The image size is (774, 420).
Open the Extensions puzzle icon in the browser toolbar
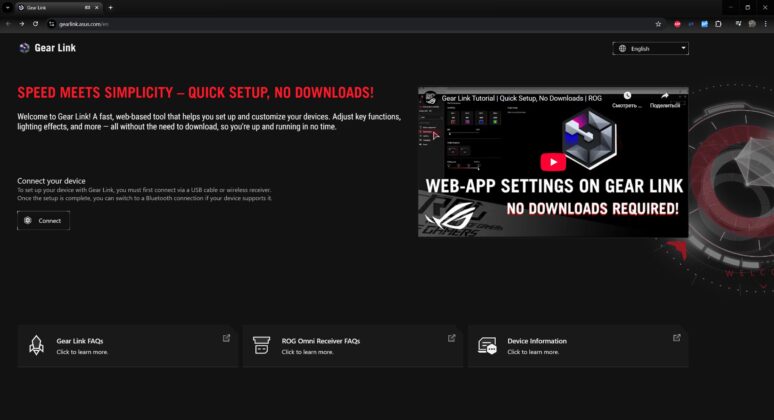tap(718, 24)
